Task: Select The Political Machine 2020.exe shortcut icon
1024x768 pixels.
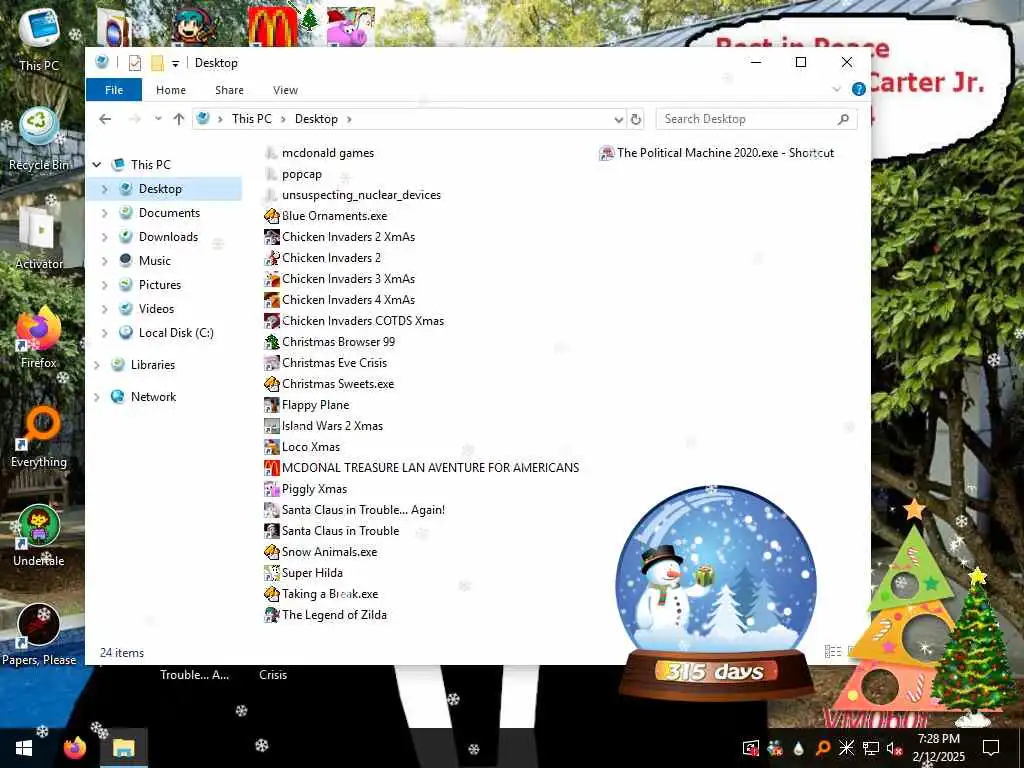Action: (607, 153)
